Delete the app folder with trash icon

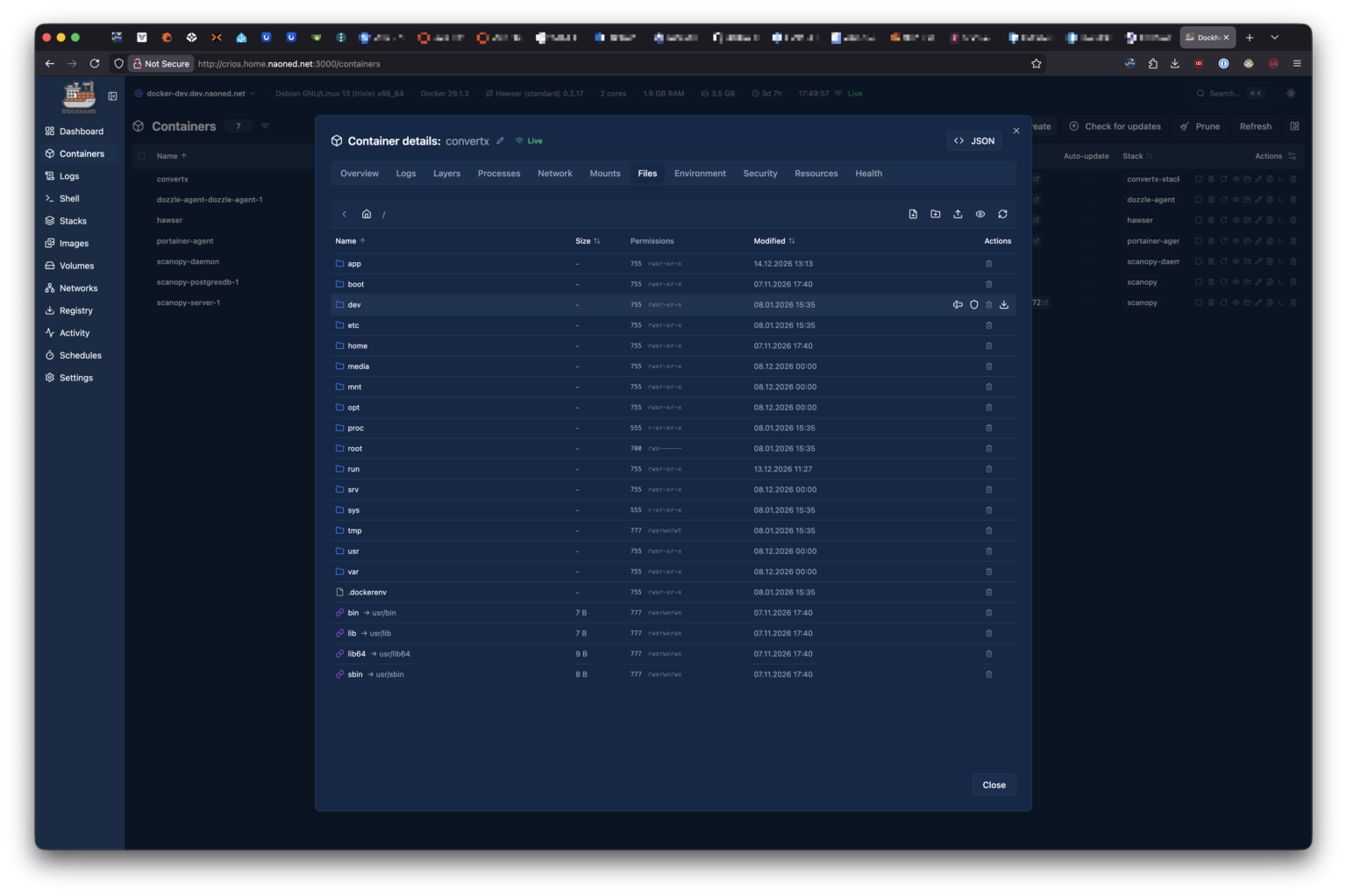click(988, 264)
